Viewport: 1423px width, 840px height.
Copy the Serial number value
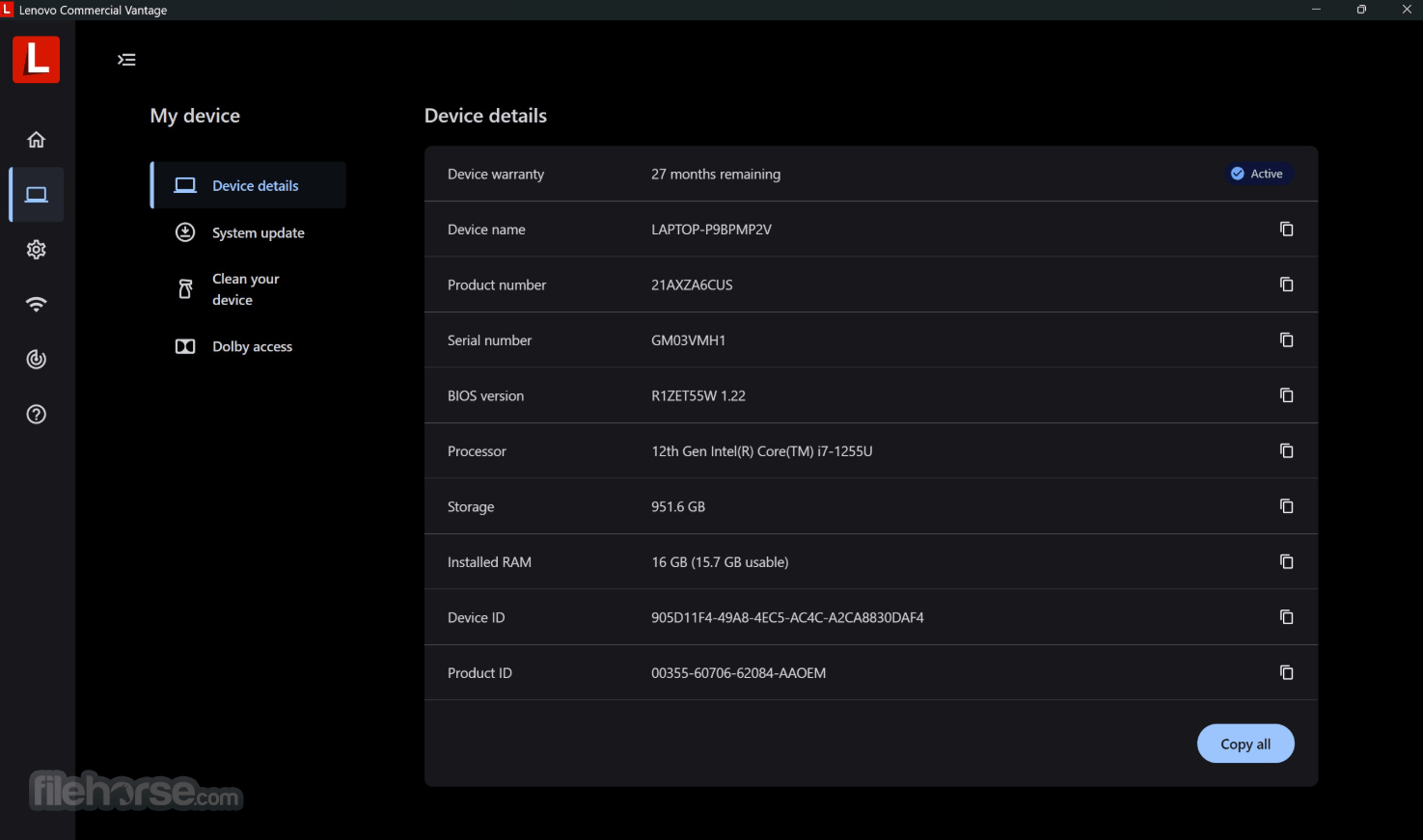coord(1286,340)
